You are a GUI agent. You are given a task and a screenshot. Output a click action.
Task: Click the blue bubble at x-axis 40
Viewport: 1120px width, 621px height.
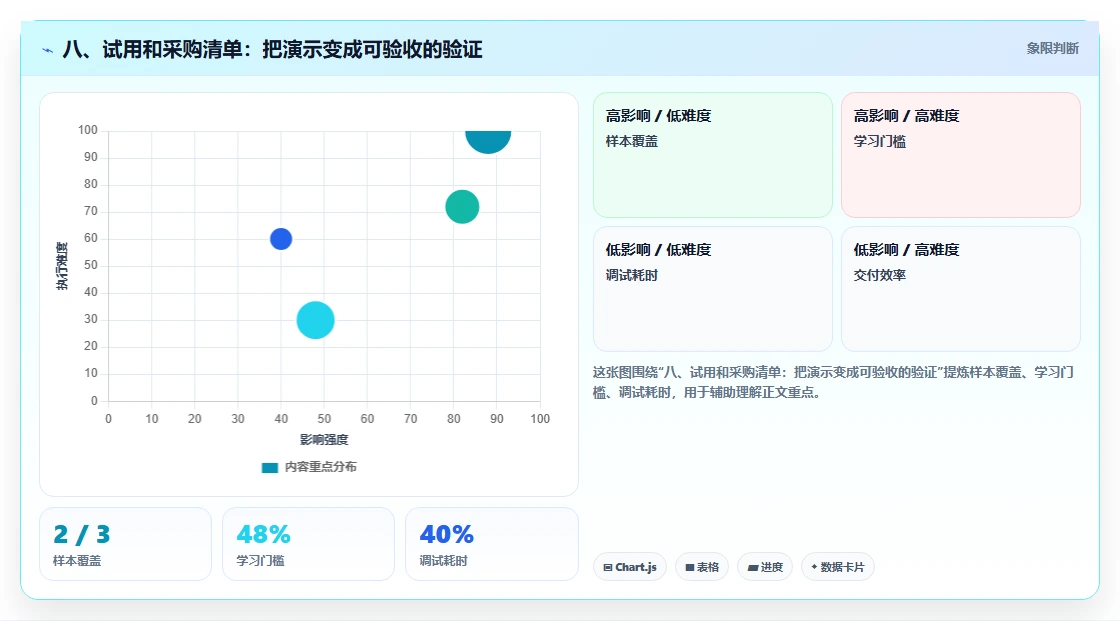281,239
